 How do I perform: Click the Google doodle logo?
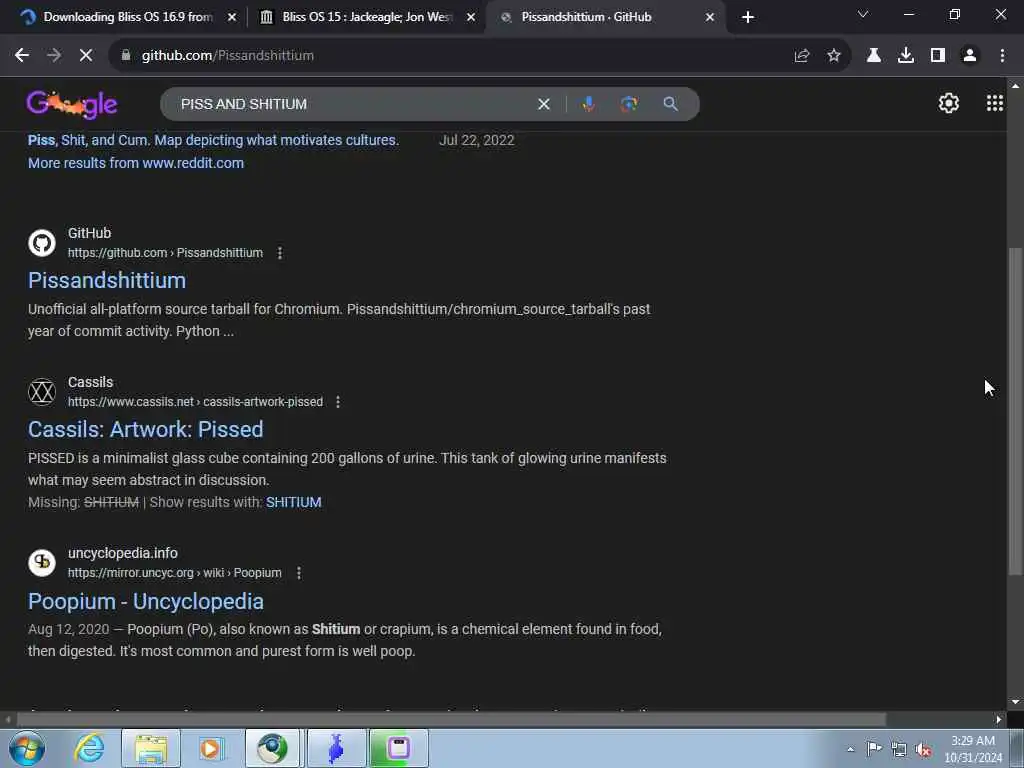point(72,104)
